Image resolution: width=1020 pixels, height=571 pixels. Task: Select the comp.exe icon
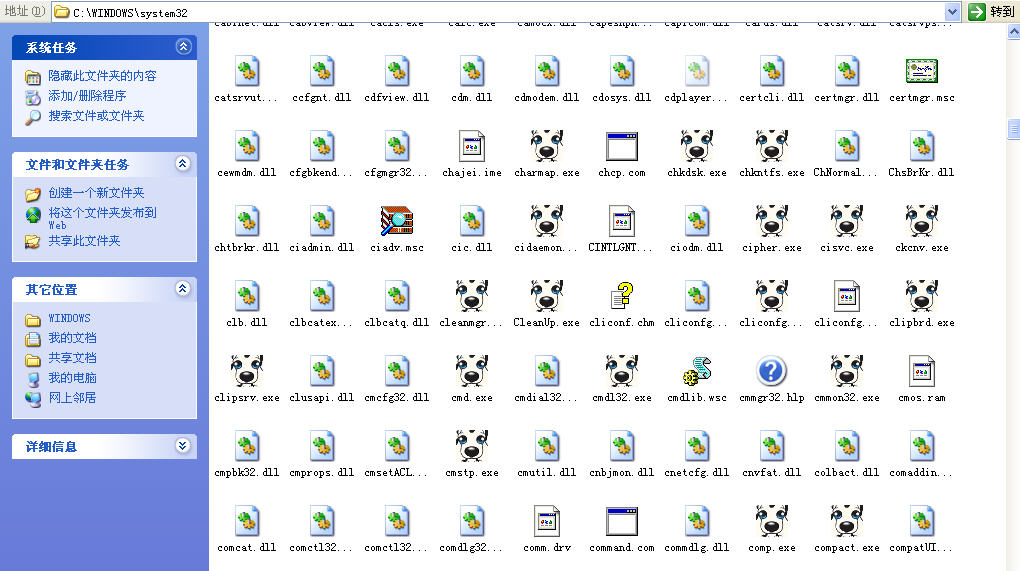pyautogui.click(x=772, y=521)
